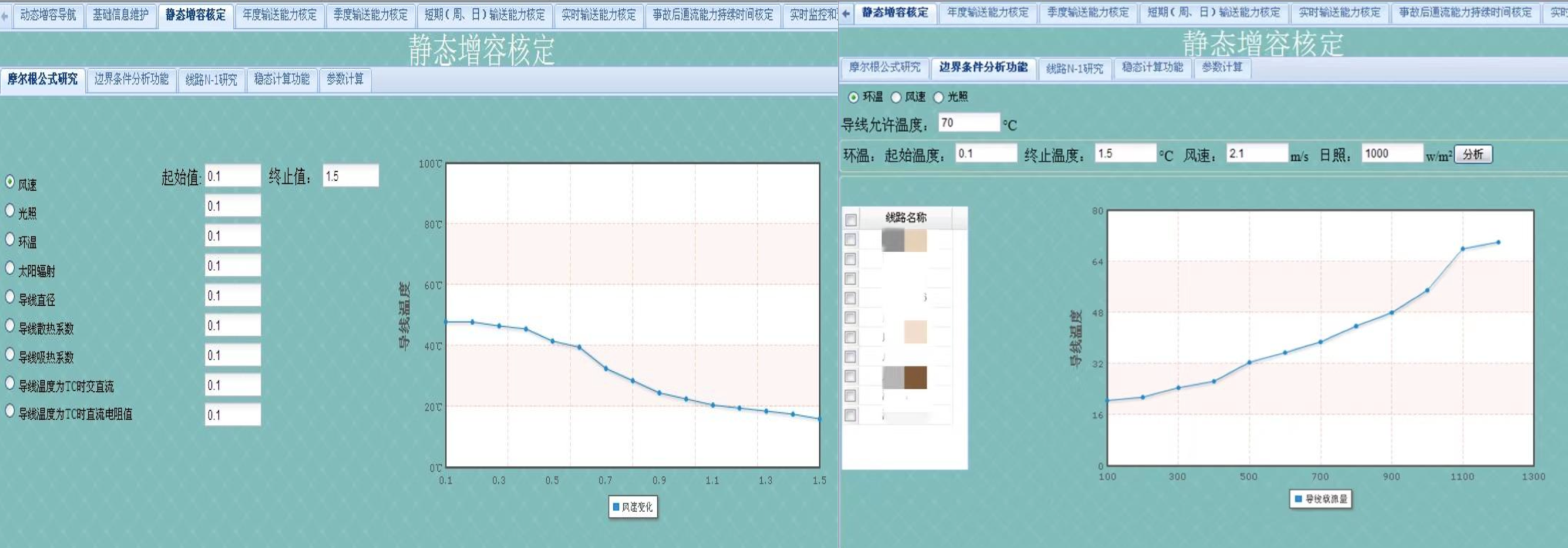Select the 光照 radio option in left list
Screen dimensions: 1568x548
(10, 211)
